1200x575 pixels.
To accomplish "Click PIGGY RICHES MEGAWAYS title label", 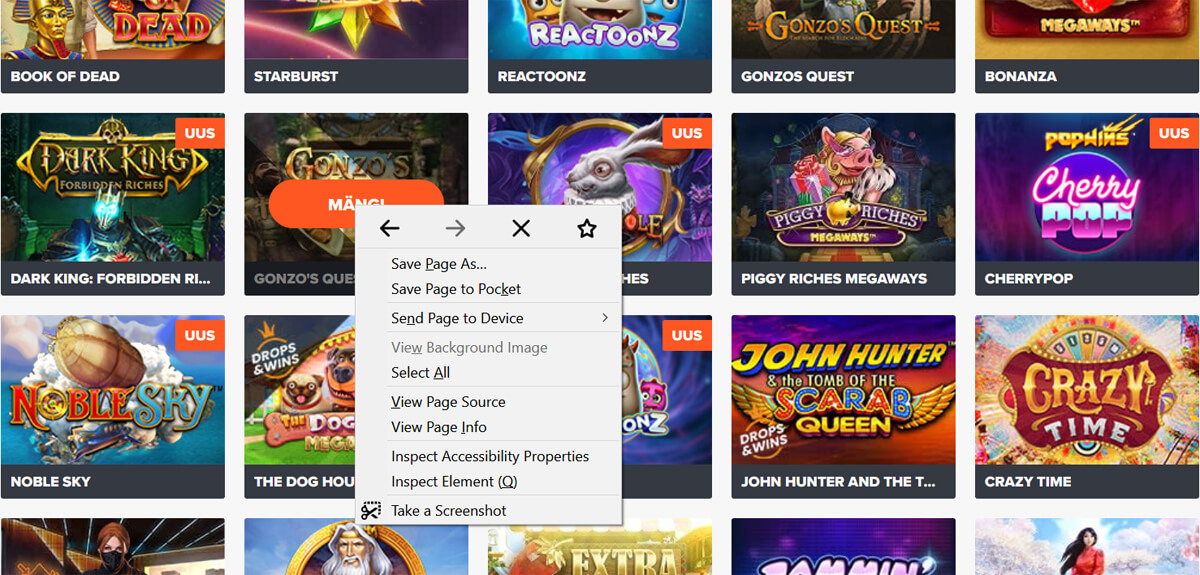I will (x=834, y=278).
